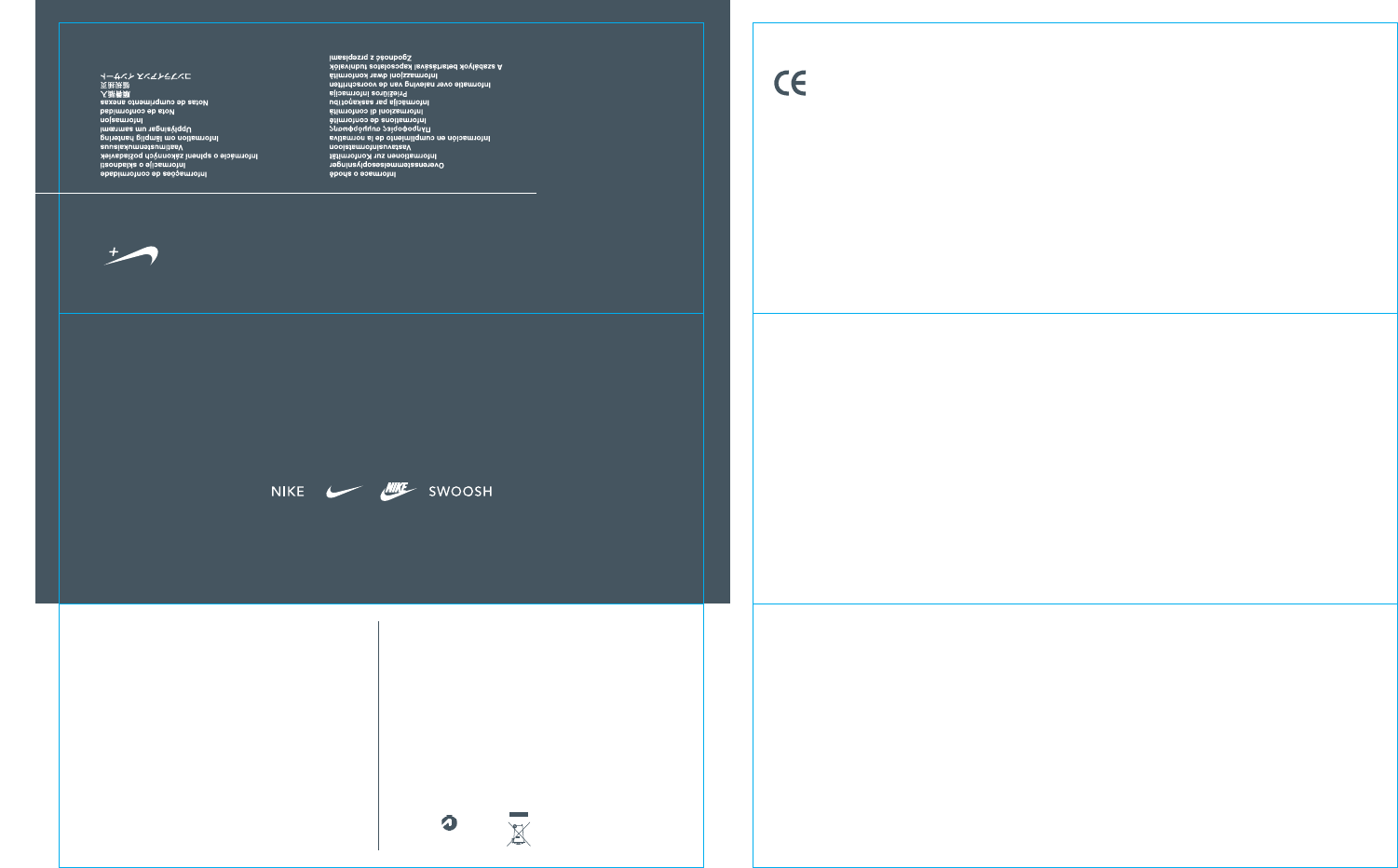Select the line 'Informace o shodě'
1398x868 pixels.
click(362, 173)
